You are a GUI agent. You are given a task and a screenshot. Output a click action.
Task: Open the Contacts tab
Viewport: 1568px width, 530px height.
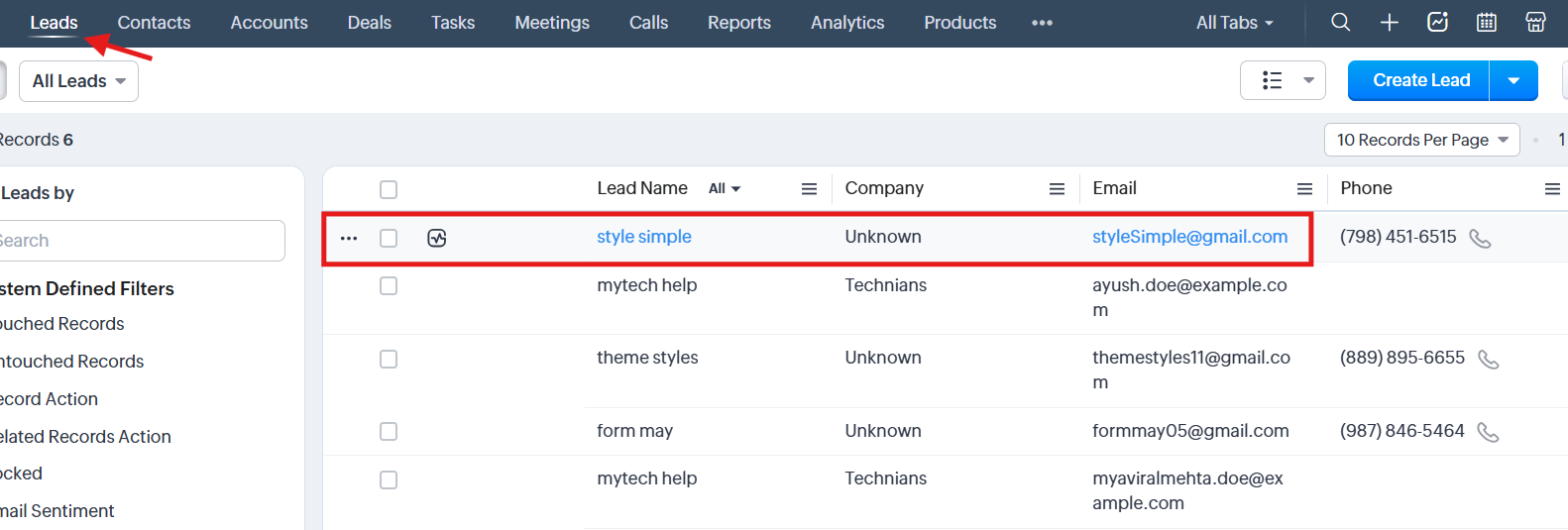tap(154, 23)
